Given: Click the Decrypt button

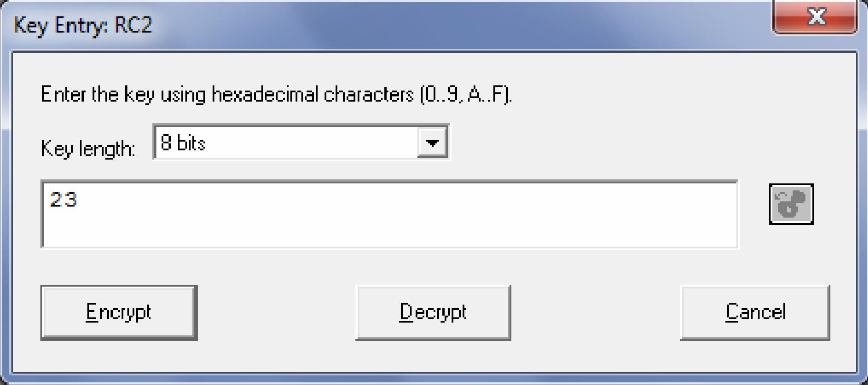Looking at the screenshot, I should [433, 312].
